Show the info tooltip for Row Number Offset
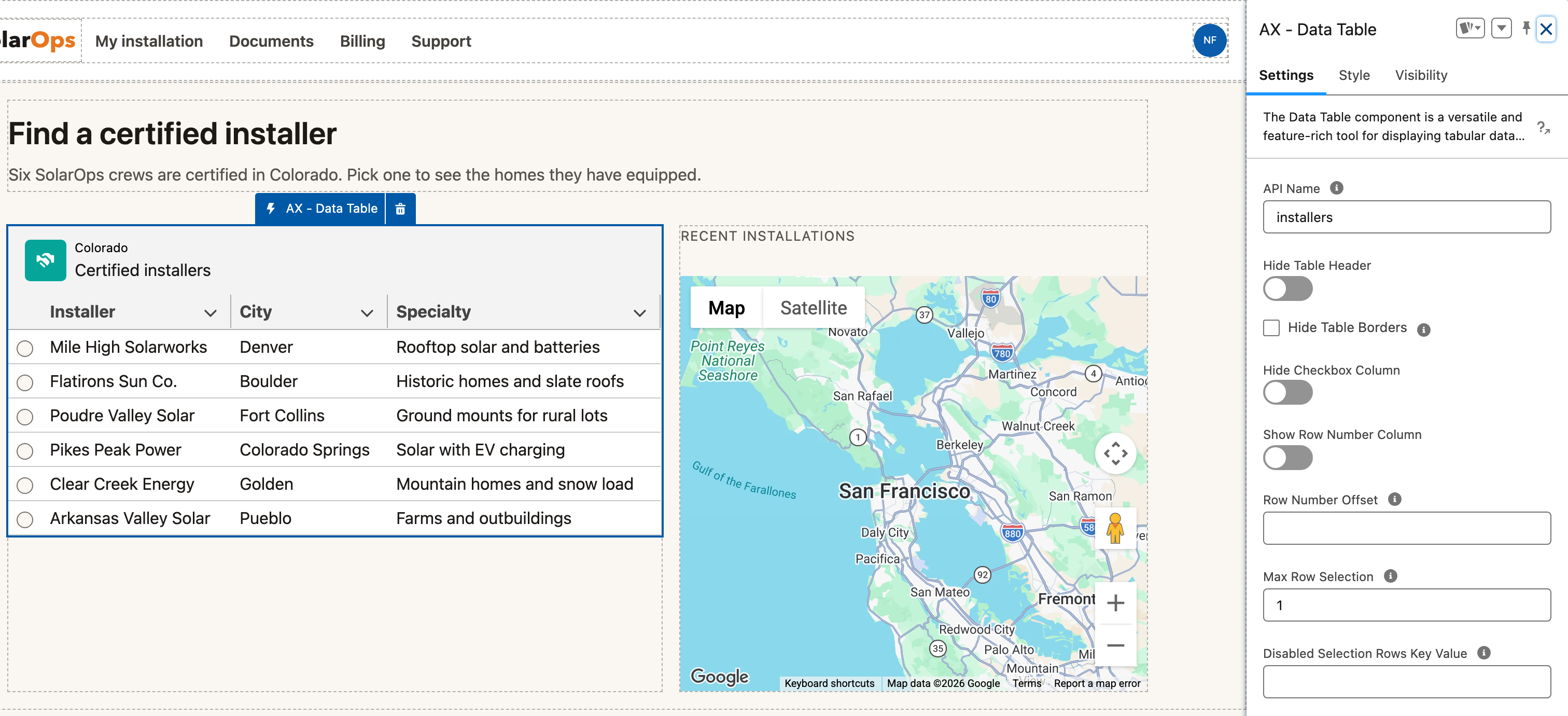The image size is (1568, 716). point(1394,499)
